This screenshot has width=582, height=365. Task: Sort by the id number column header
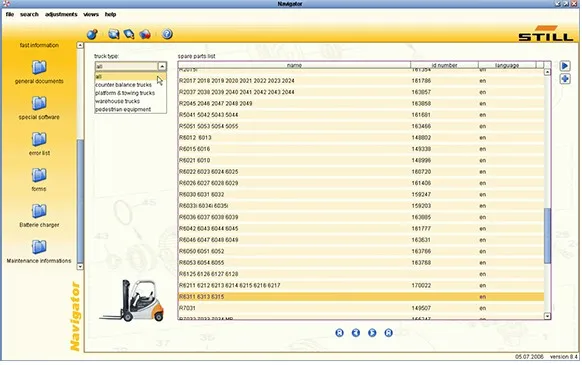coord(444,65)
